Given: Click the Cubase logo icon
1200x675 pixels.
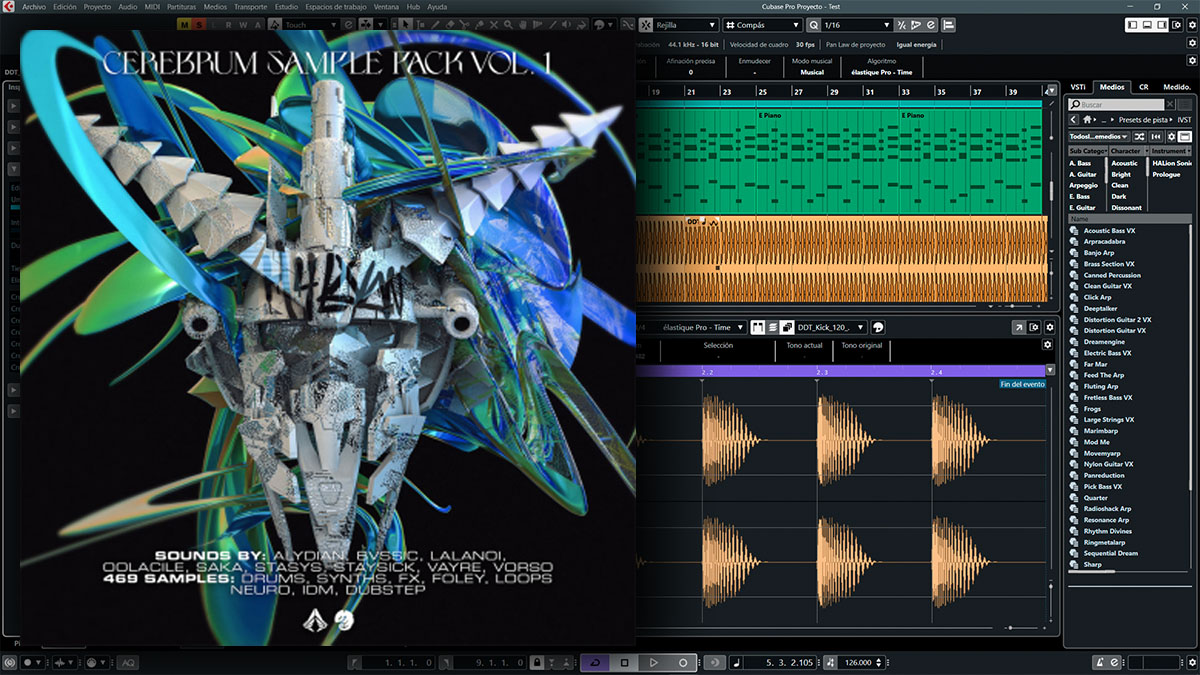Looking at the screenshot, I should pyautogui.click(x=8, y=6).
